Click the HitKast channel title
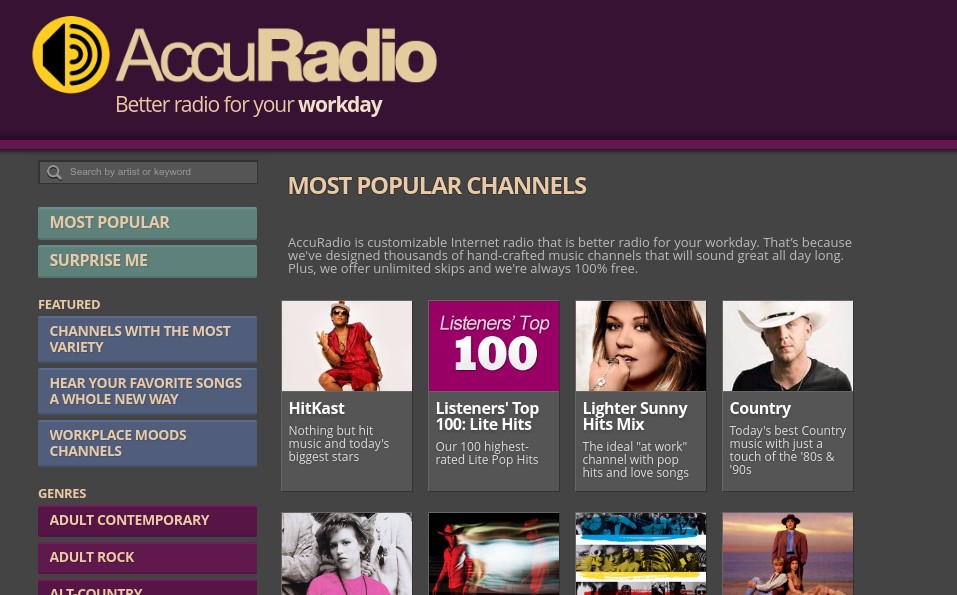 click(317, 408)
